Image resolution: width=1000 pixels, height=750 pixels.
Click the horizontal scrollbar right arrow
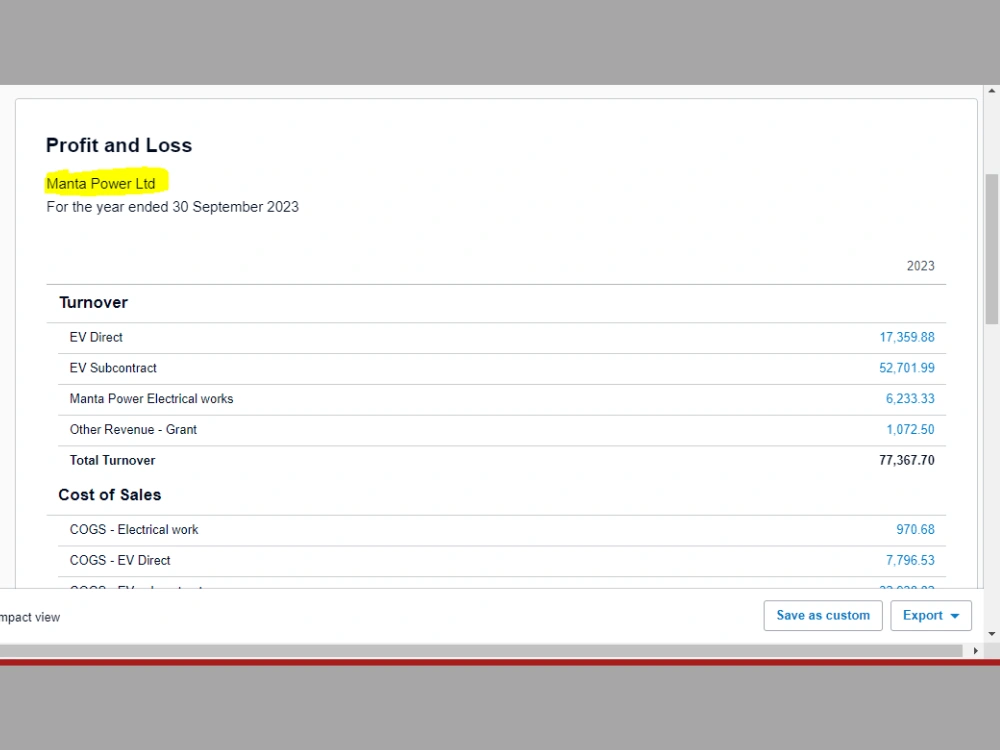pyautogui.click(x=975, y=651)
